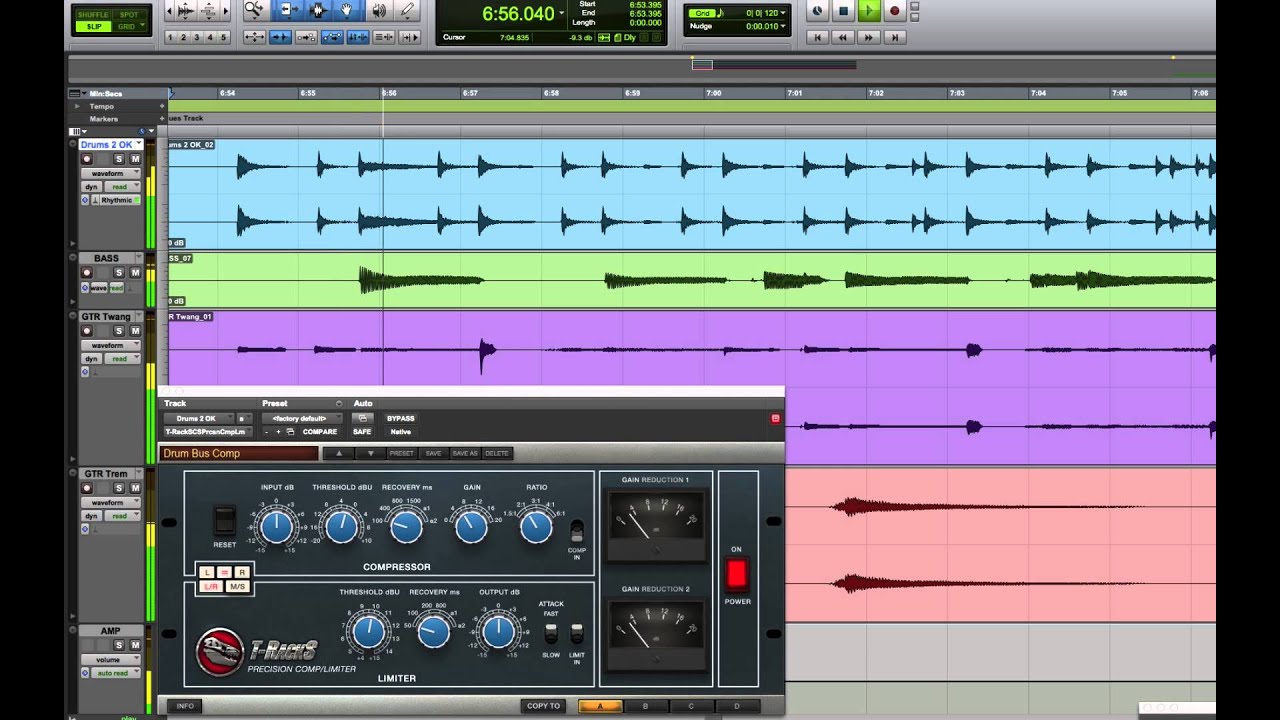Screen dimensions: 1280x720
Task: Click the COMPARE button
Action: (x=320, y=431)
